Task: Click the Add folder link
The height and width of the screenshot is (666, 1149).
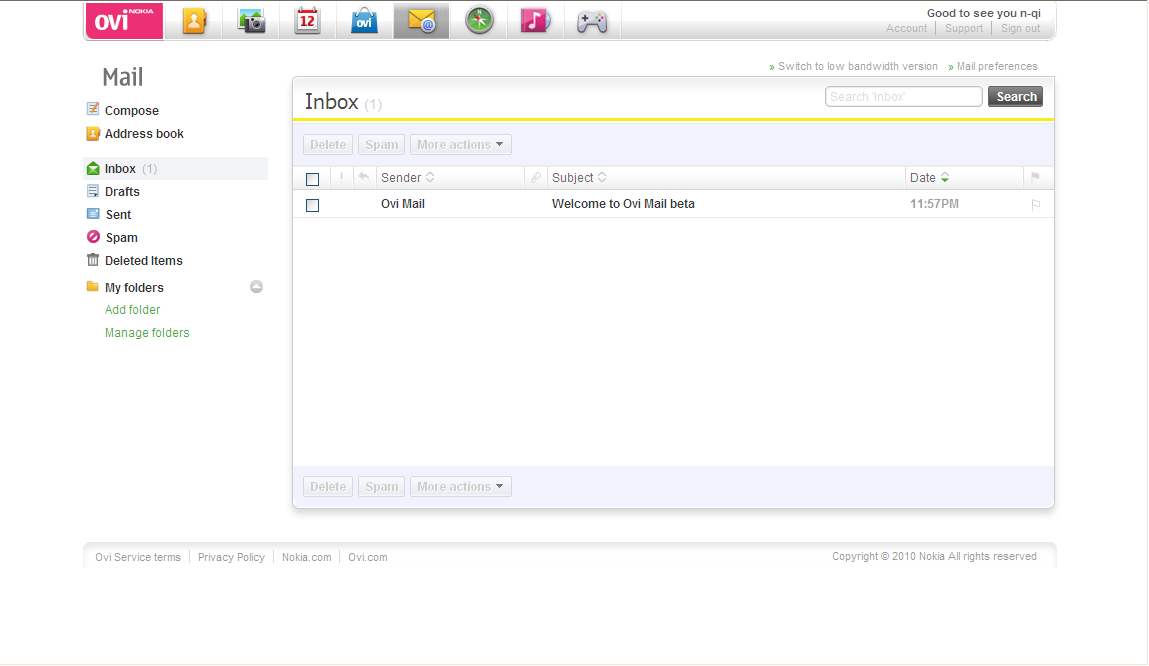Action: point(133,309)
